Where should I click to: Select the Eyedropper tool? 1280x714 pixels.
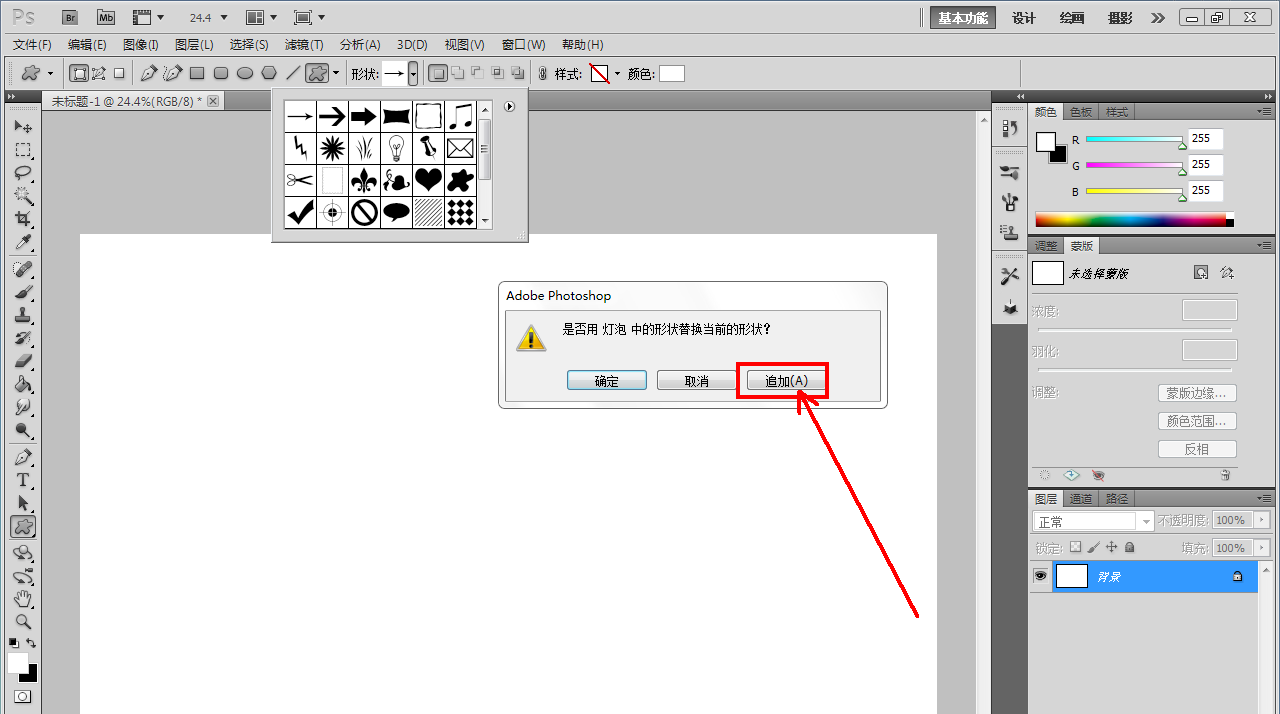pos(23,242)
